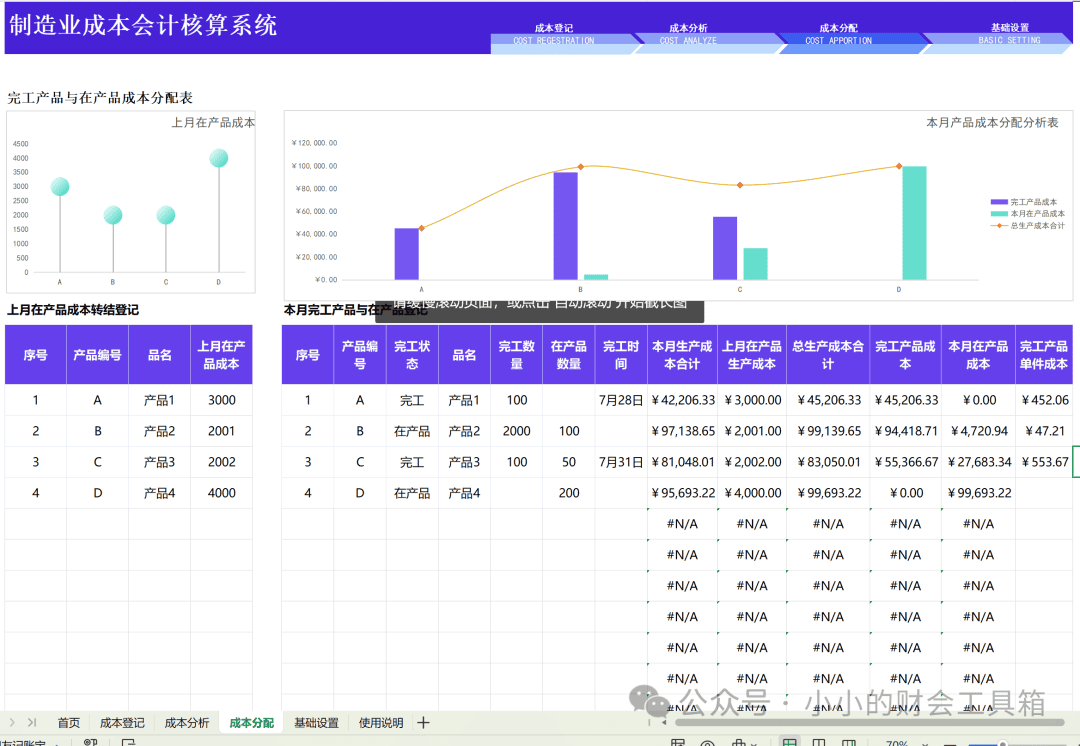Select the 完工产品成本 purple legend marker
Image resolution: width=1080 pixels, height=746 pixels.
tap(999, 202)
